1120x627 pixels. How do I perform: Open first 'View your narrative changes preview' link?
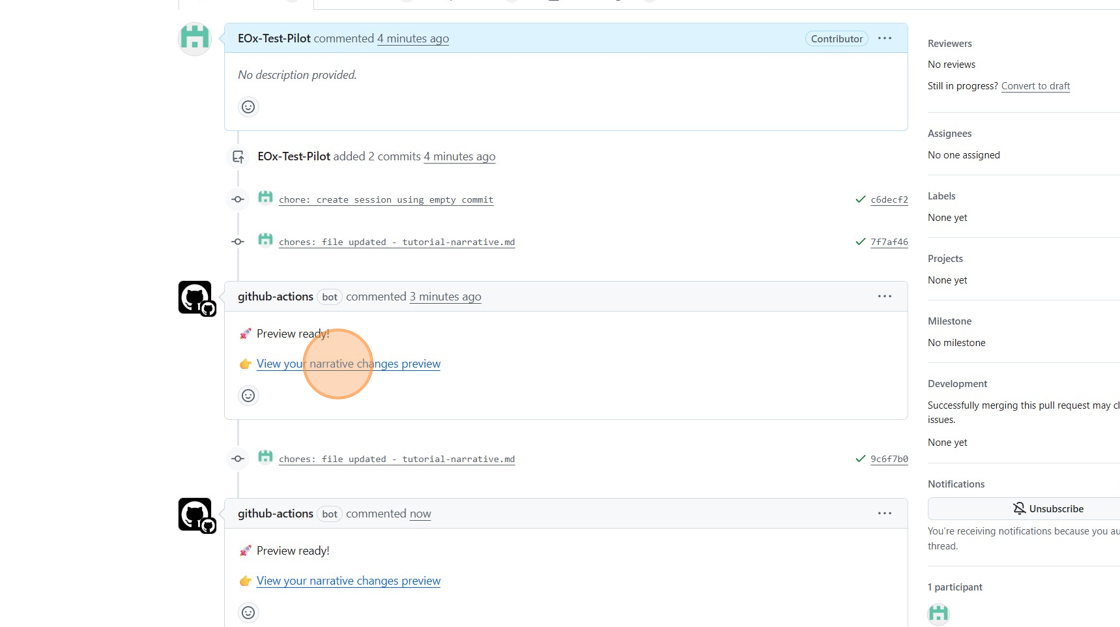point(348,364)
